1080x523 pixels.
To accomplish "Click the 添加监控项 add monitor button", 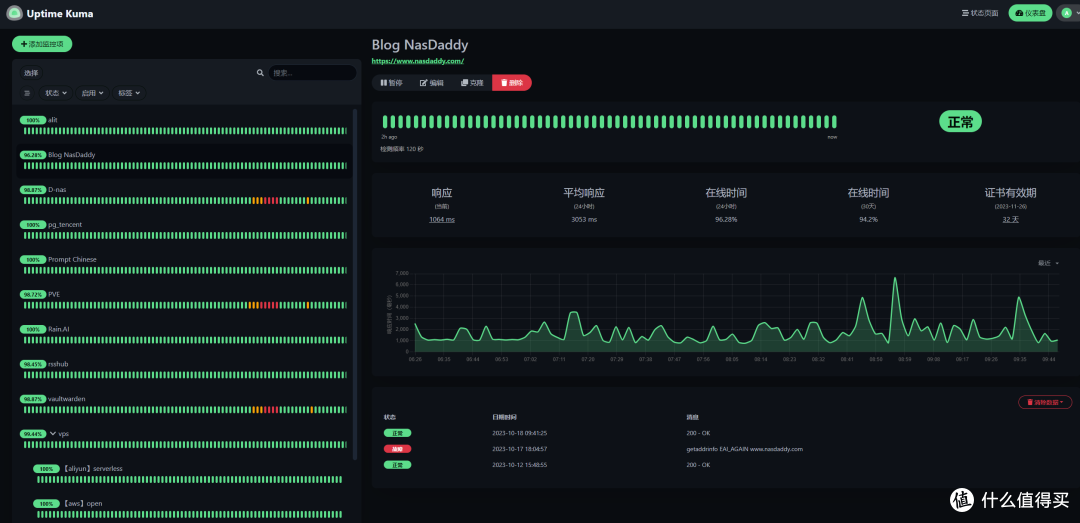I will pyautogui.click(x=42, y=44).
